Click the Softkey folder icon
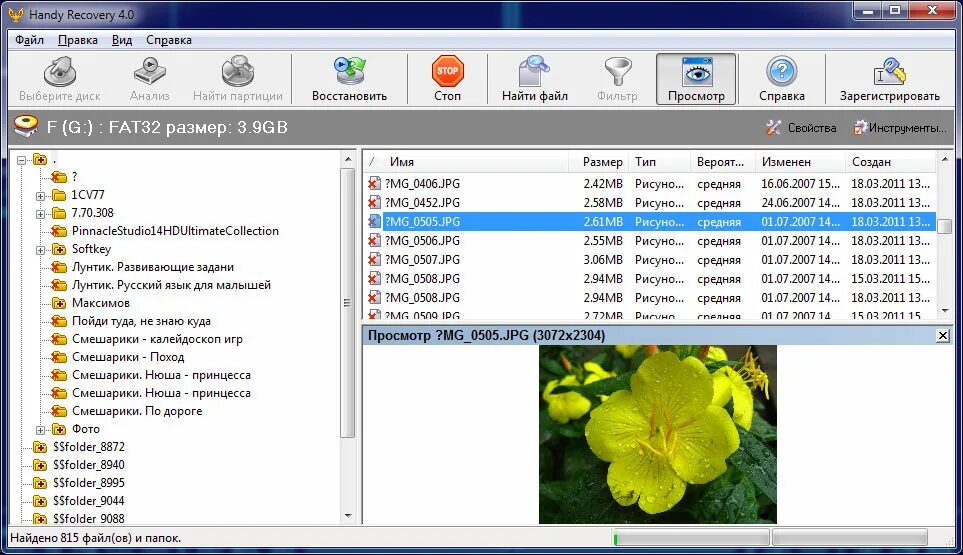Screen dimensions: 963x555 [59, 249]
